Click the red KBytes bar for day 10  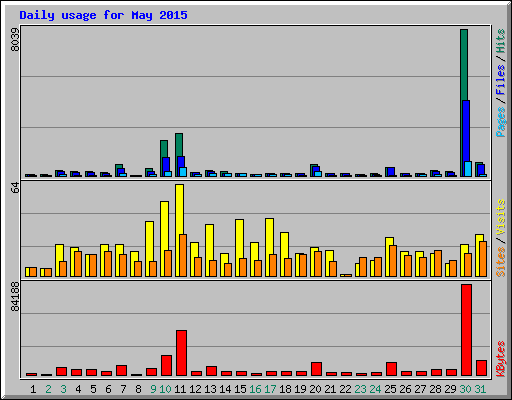[x=166, y=365]
